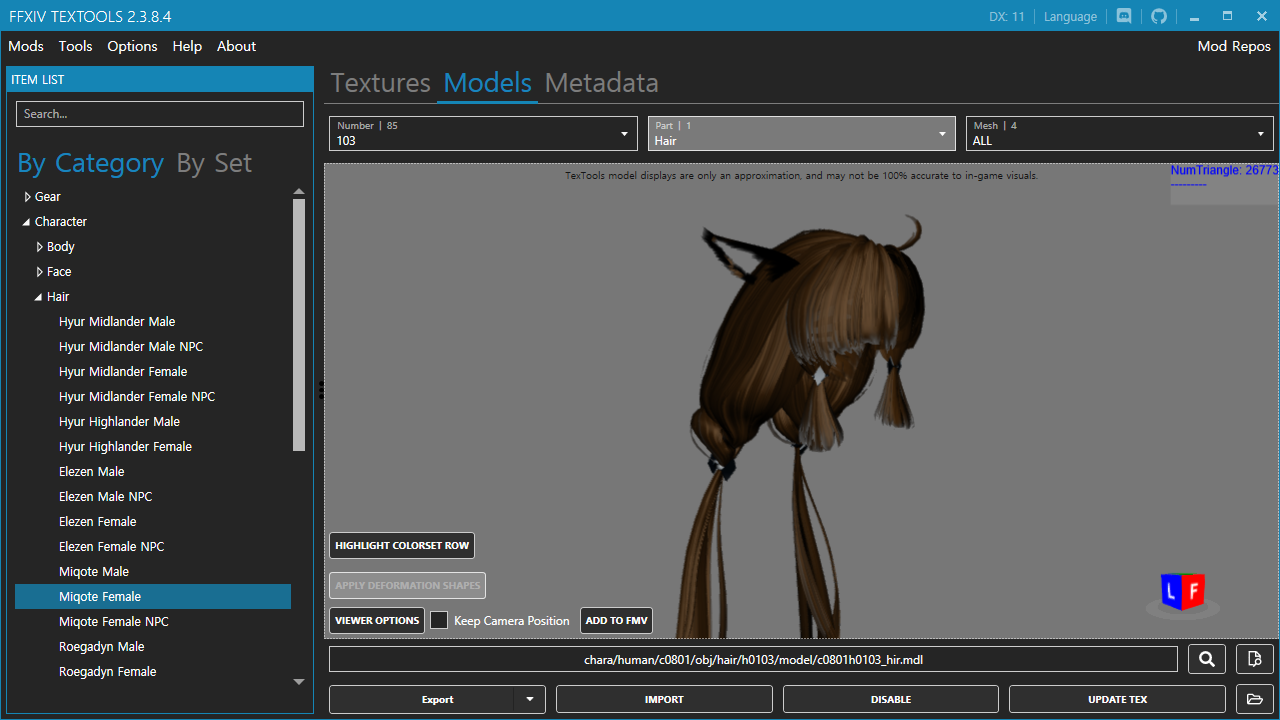Click the item list scrollbar thumb
The height and width of the screenshot is (720, 1280).
point(298,325)
